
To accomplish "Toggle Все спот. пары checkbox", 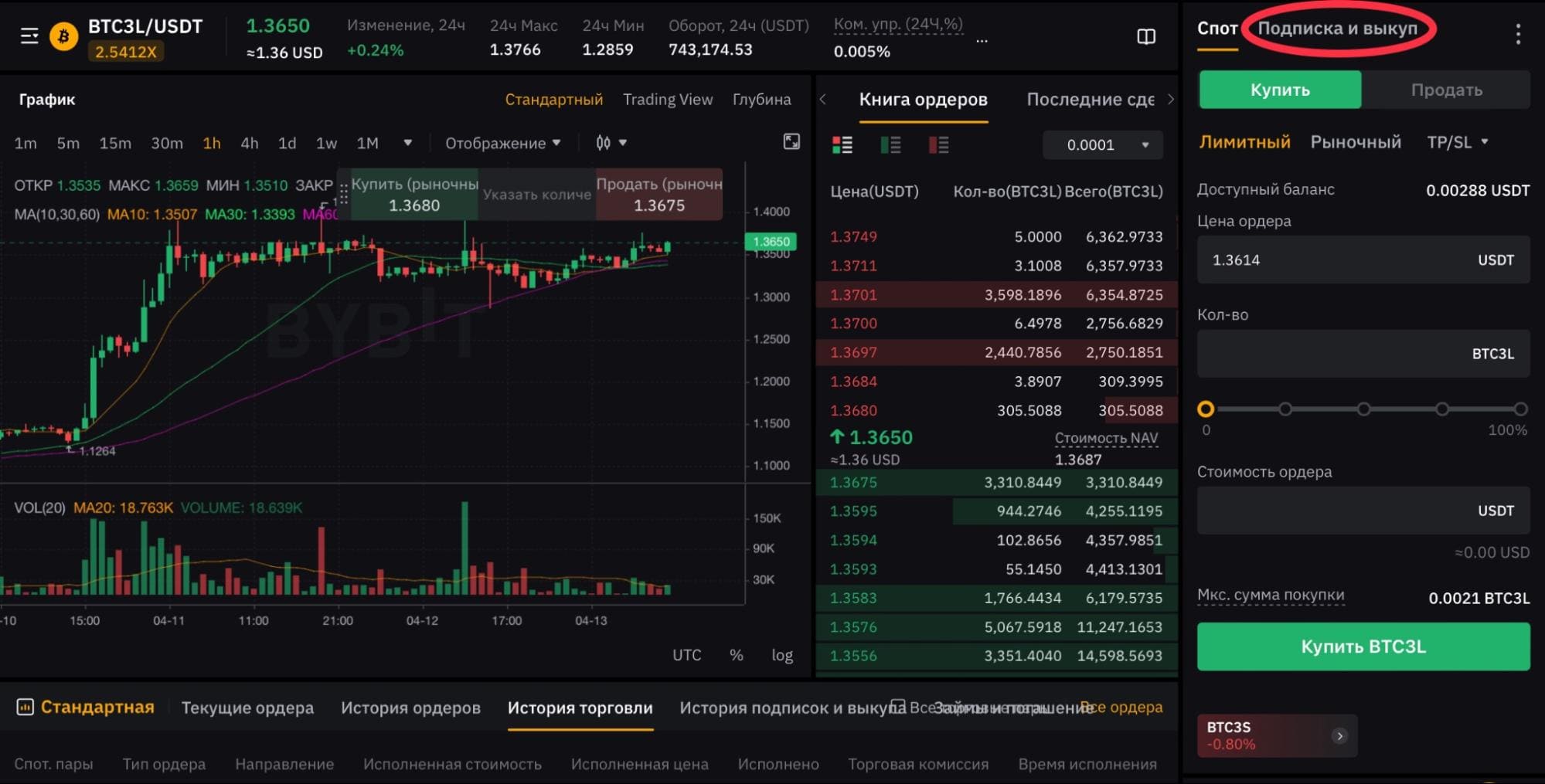I will coord(898,707).
